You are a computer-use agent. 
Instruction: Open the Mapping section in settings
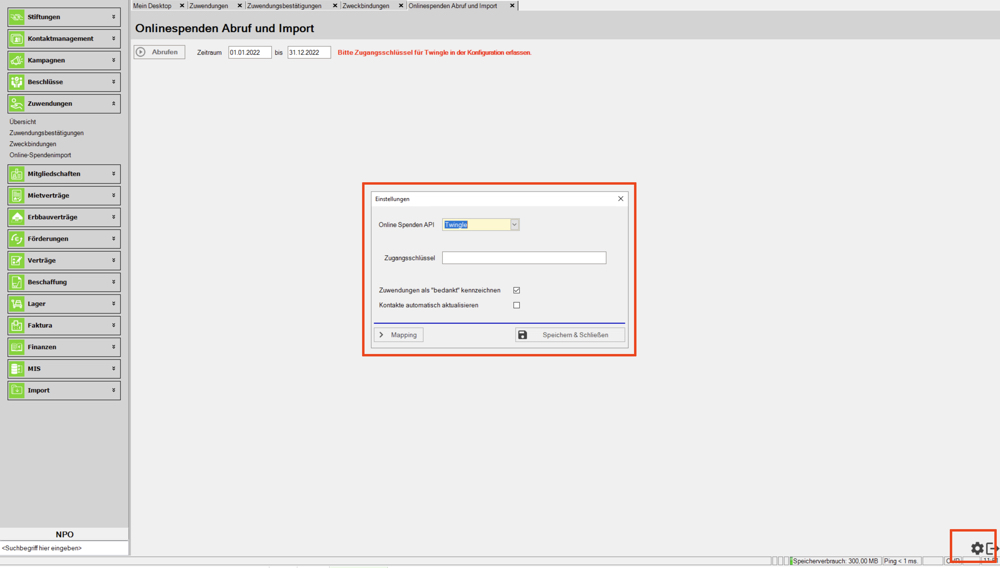click(x=399, y=335)
